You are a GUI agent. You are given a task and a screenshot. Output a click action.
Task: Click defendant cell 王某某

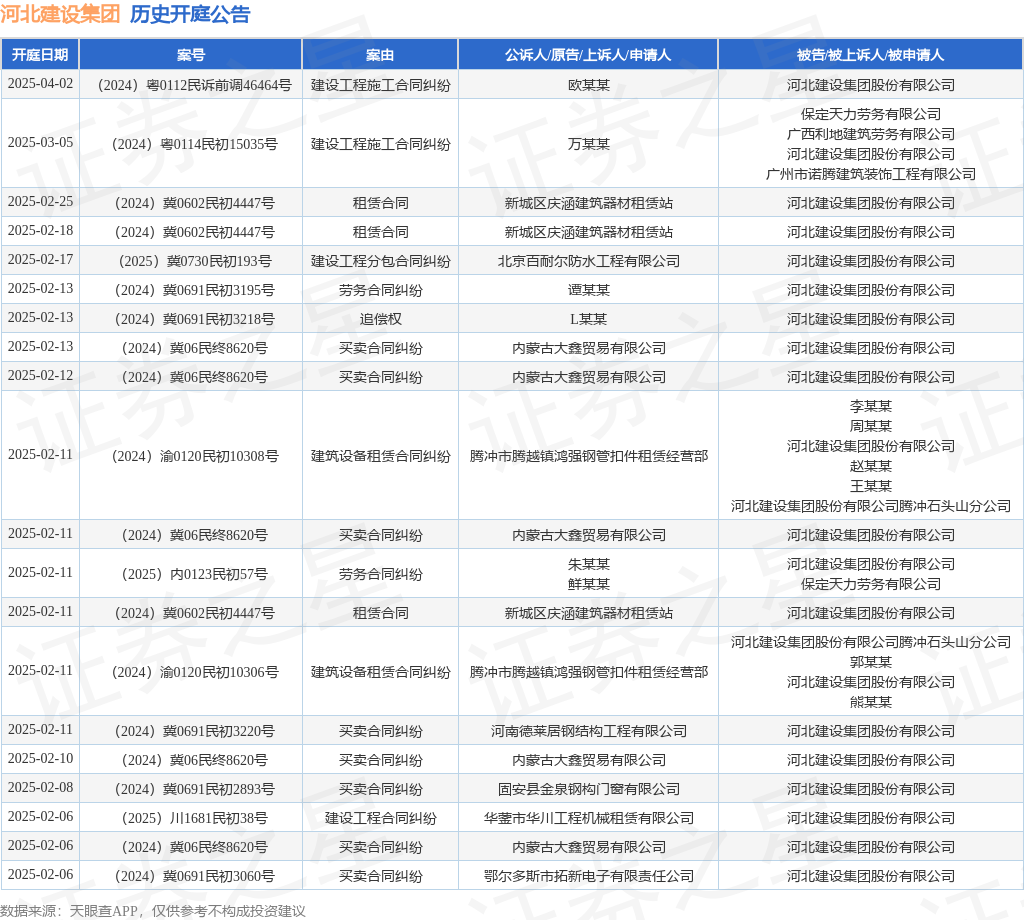tap(871, 486)
